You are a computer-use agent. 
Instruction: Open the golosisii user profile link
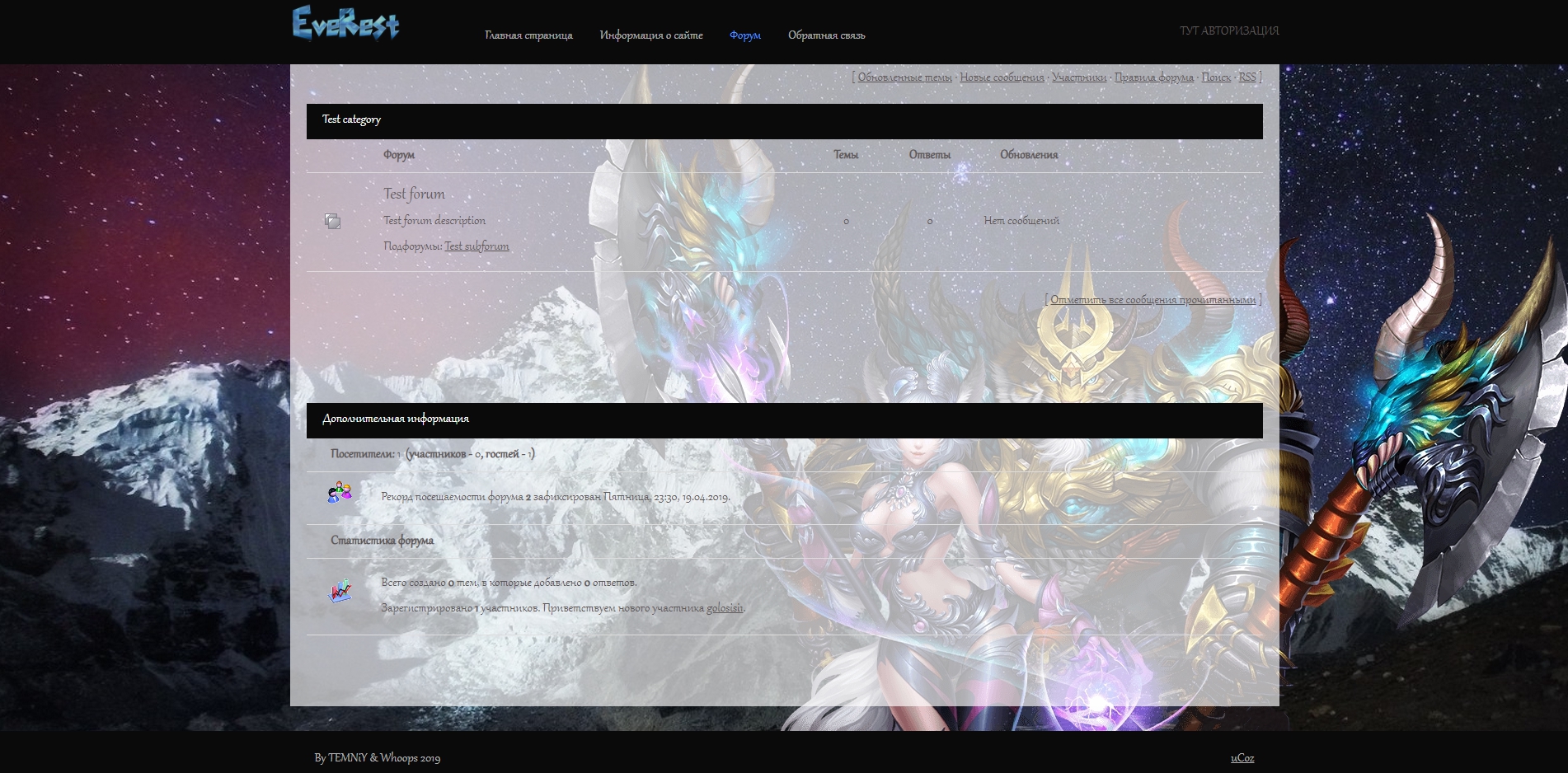725,608
